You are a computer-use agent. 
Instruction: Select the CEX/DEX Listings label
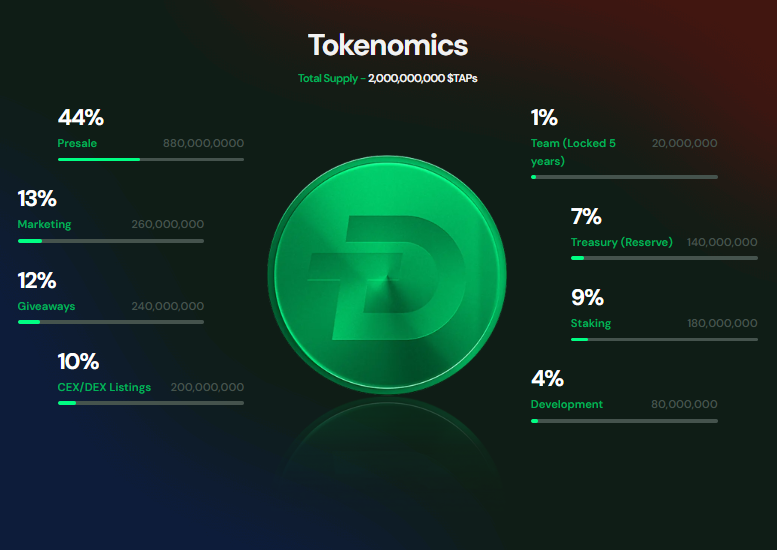(104, 387)
